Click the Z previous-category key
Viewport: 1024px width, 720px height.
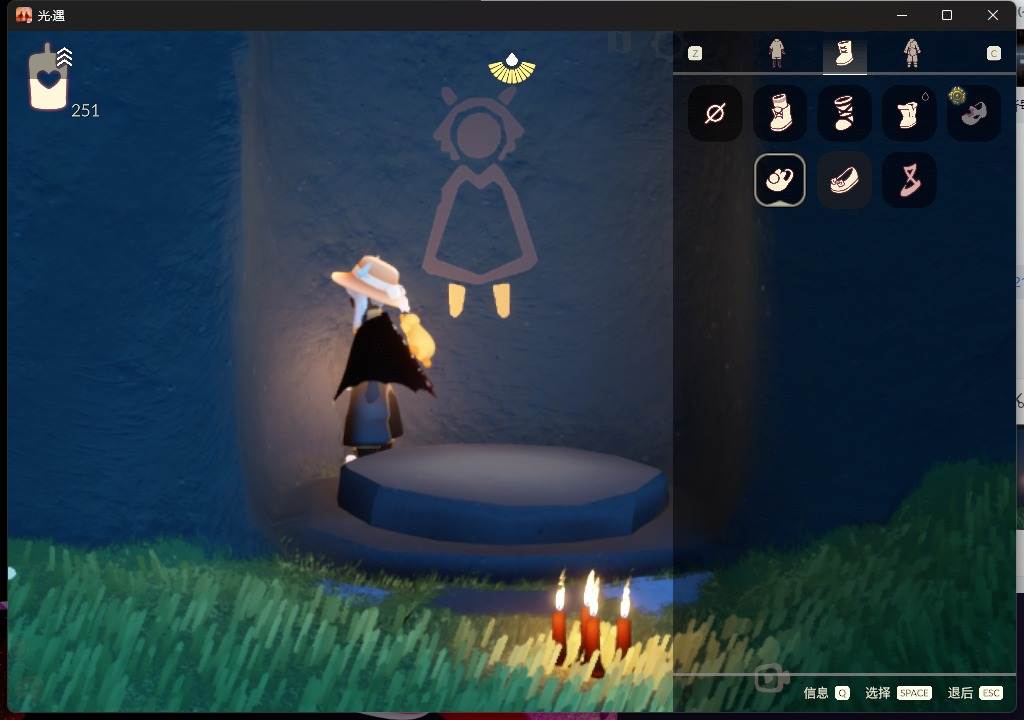coord(695,54)
